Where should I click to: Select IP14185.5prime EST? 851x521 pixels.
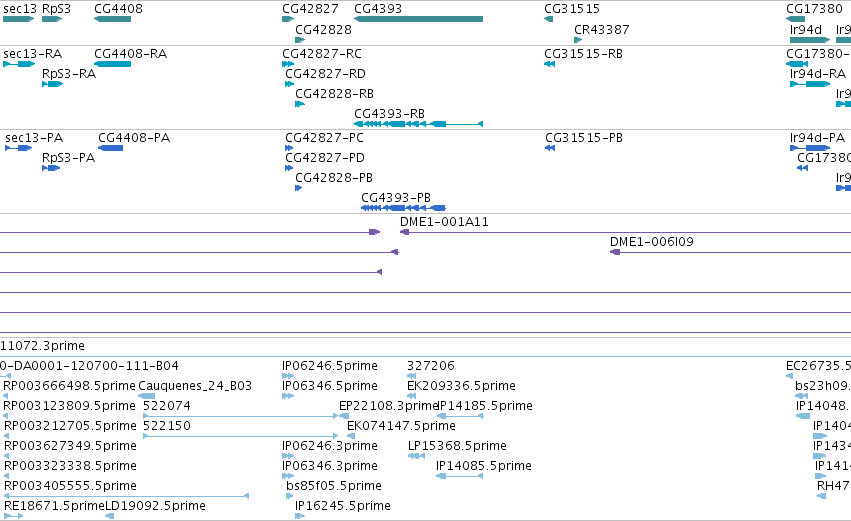click(x=485, y=406)
